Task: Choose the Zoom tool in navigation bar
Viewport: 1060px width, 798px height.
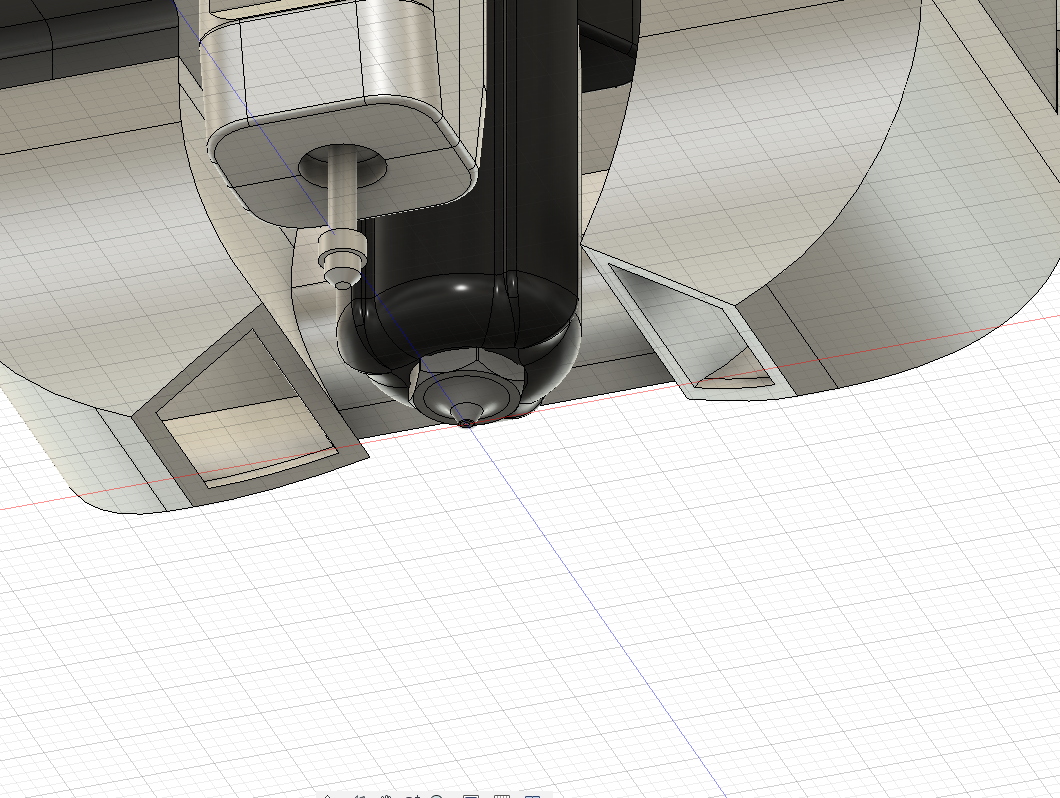Action: (x=412, y=796)
